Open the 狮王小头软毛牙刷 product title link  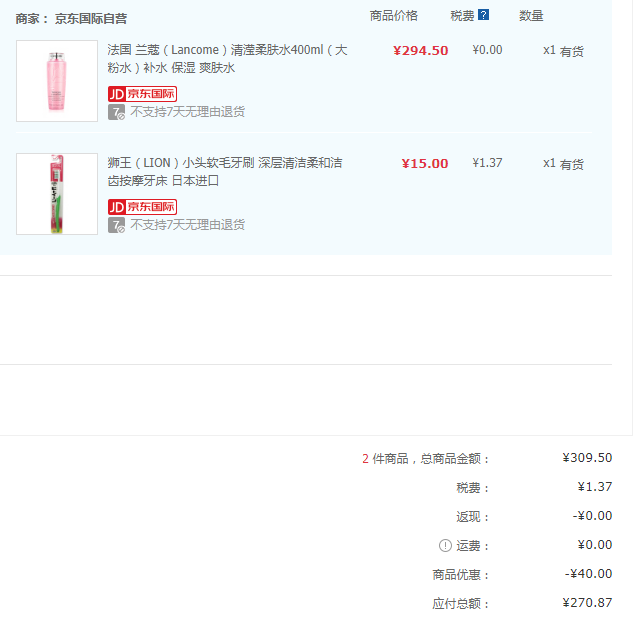click(x=225, y=171)
